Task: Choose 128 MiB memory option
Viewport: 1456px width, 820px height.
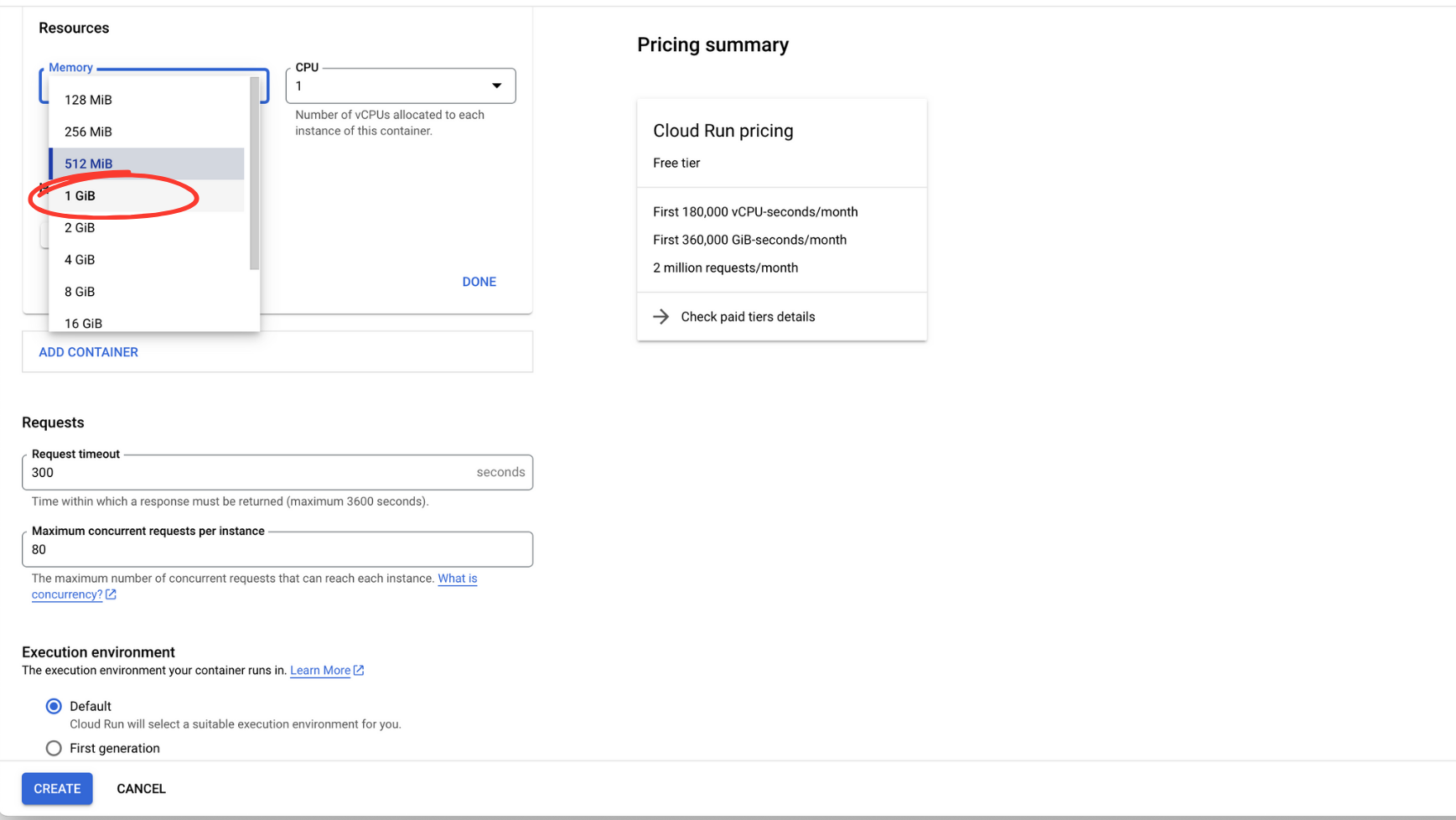Action: [87, 99]
